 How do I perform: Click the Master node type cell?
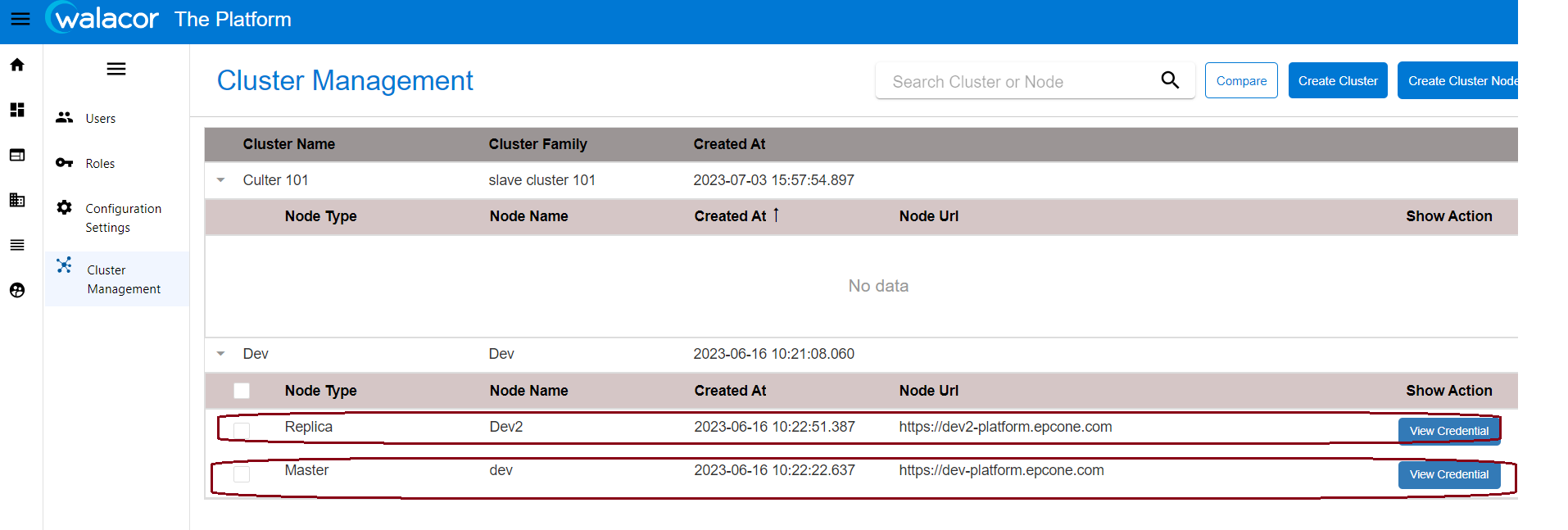pos(306,470)
